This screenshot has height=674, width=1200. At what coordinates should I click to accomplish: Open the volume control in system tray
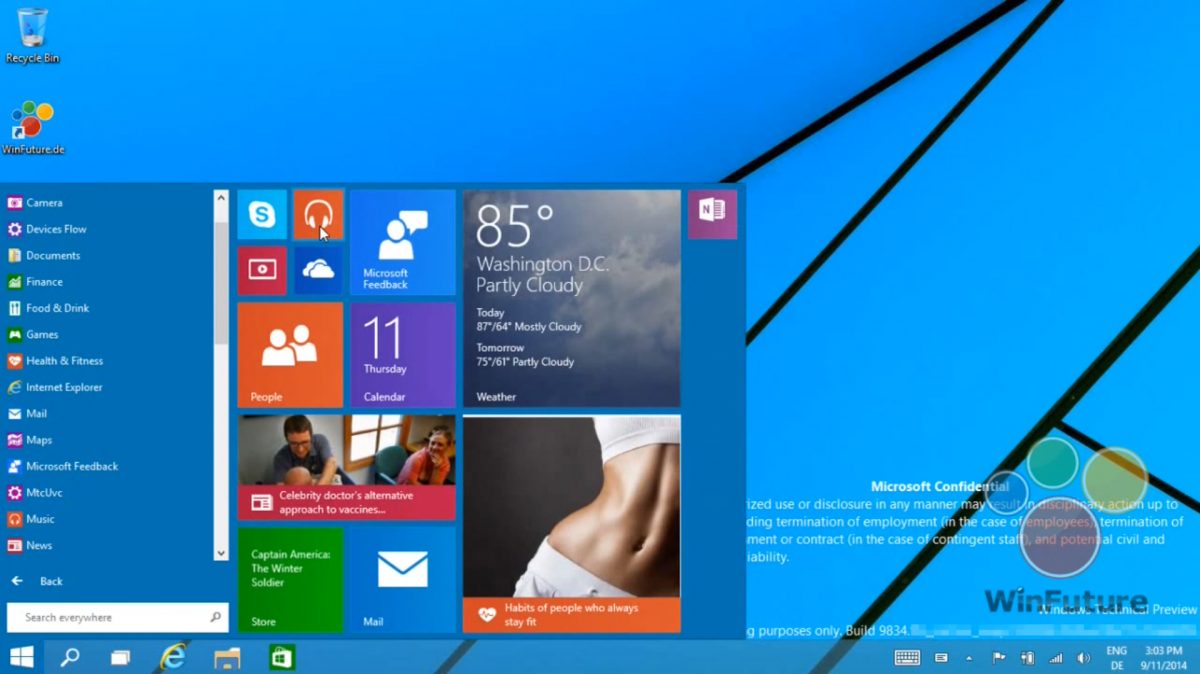1083,657
